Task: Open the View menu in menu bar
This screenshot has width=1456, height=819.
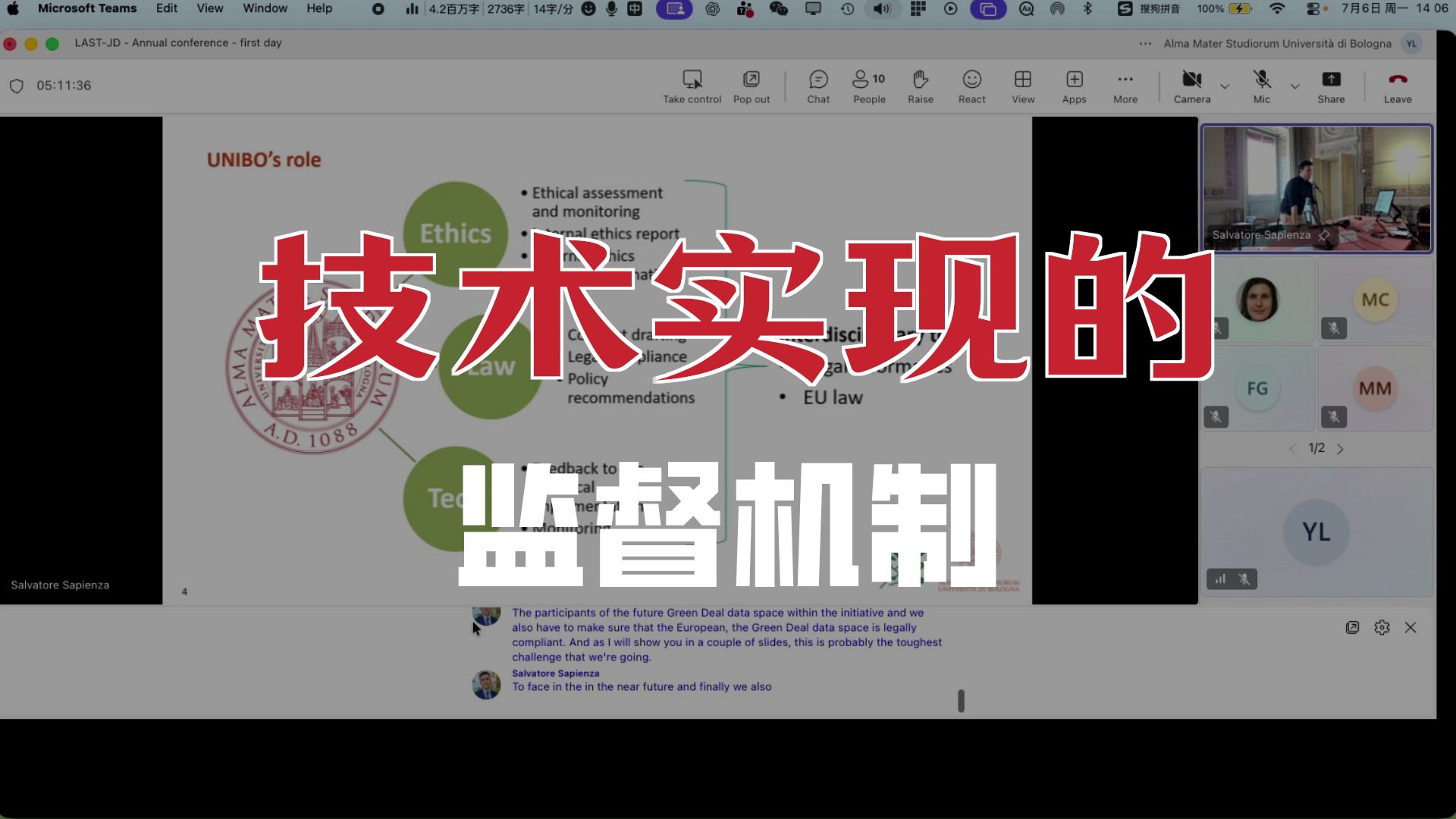Action: click(210, 8)
